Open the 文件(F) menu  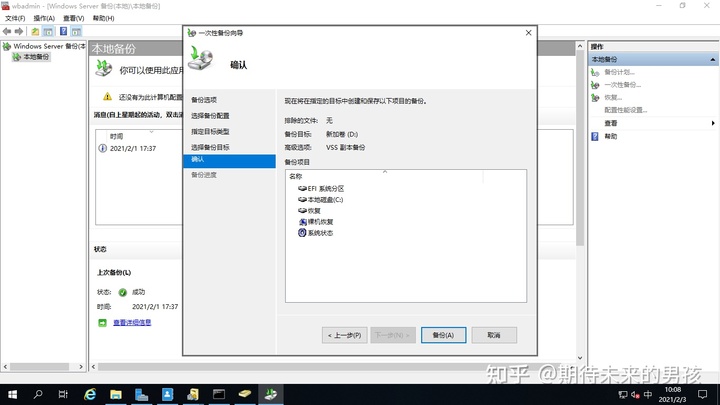[x=15, y=18]
